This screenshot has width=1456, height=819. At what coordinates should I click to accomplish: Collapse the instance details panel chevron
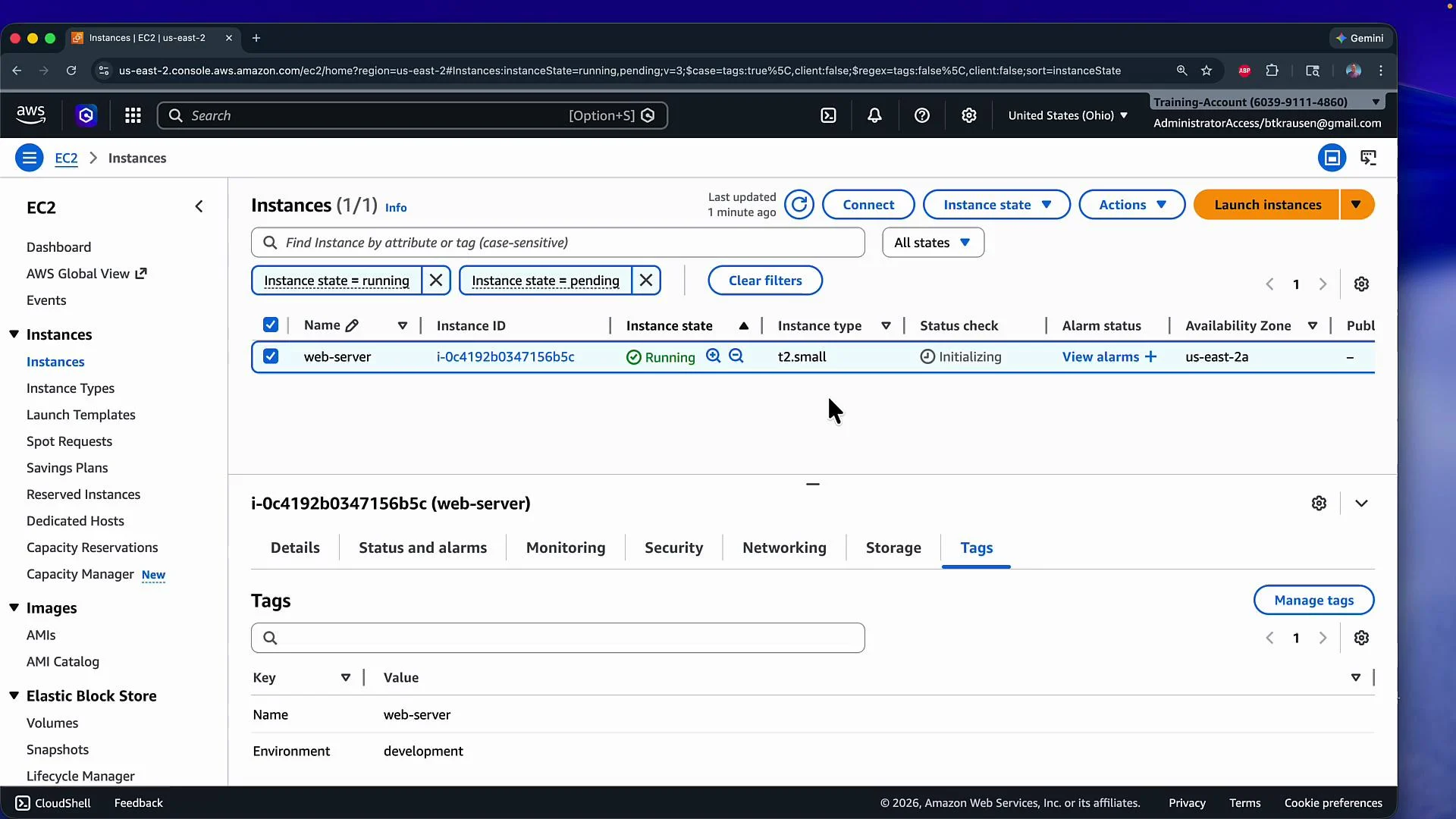point(1361,504)
